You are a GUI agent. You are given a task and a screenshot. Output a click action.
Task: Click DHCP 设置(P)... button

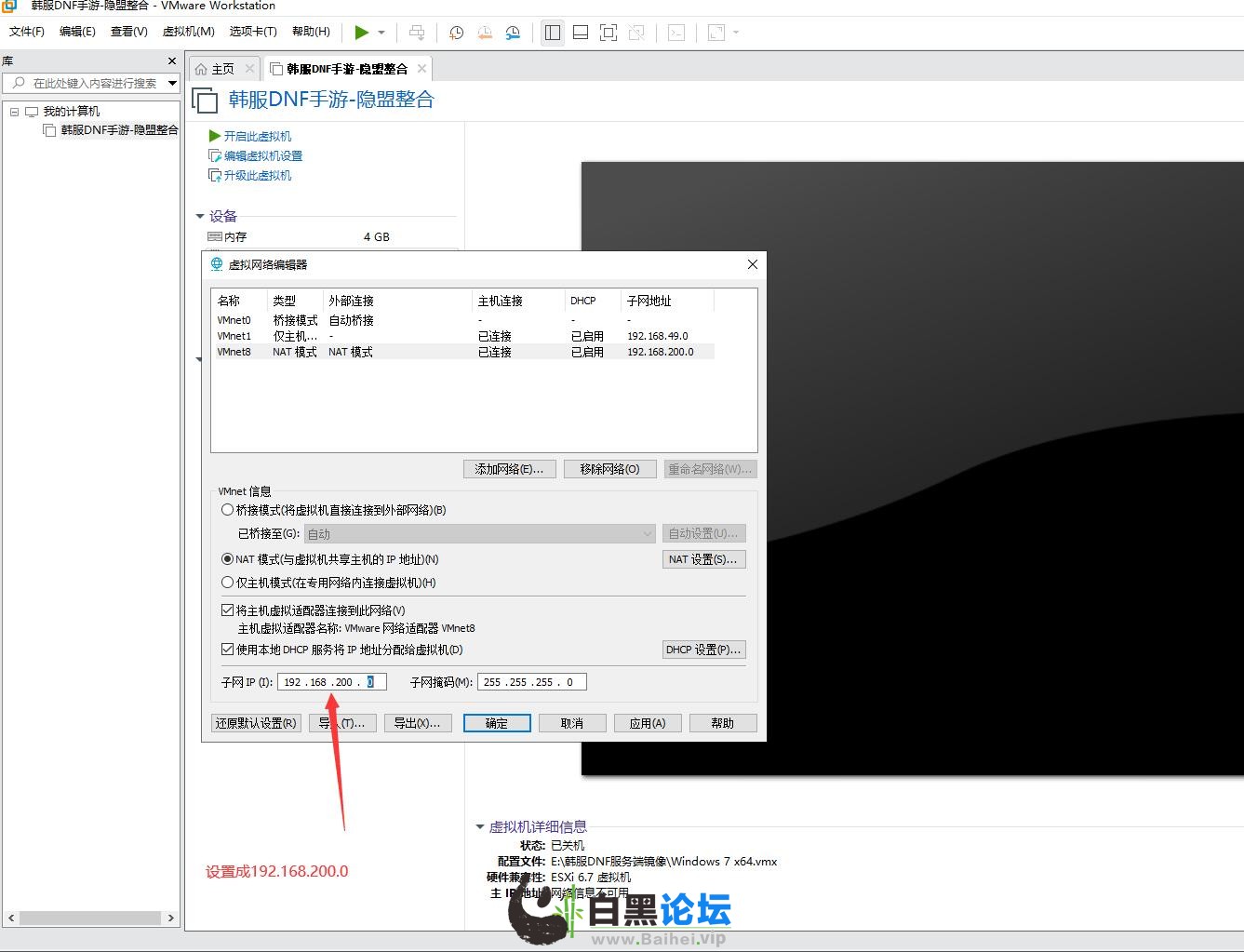(x=703, y=650)
